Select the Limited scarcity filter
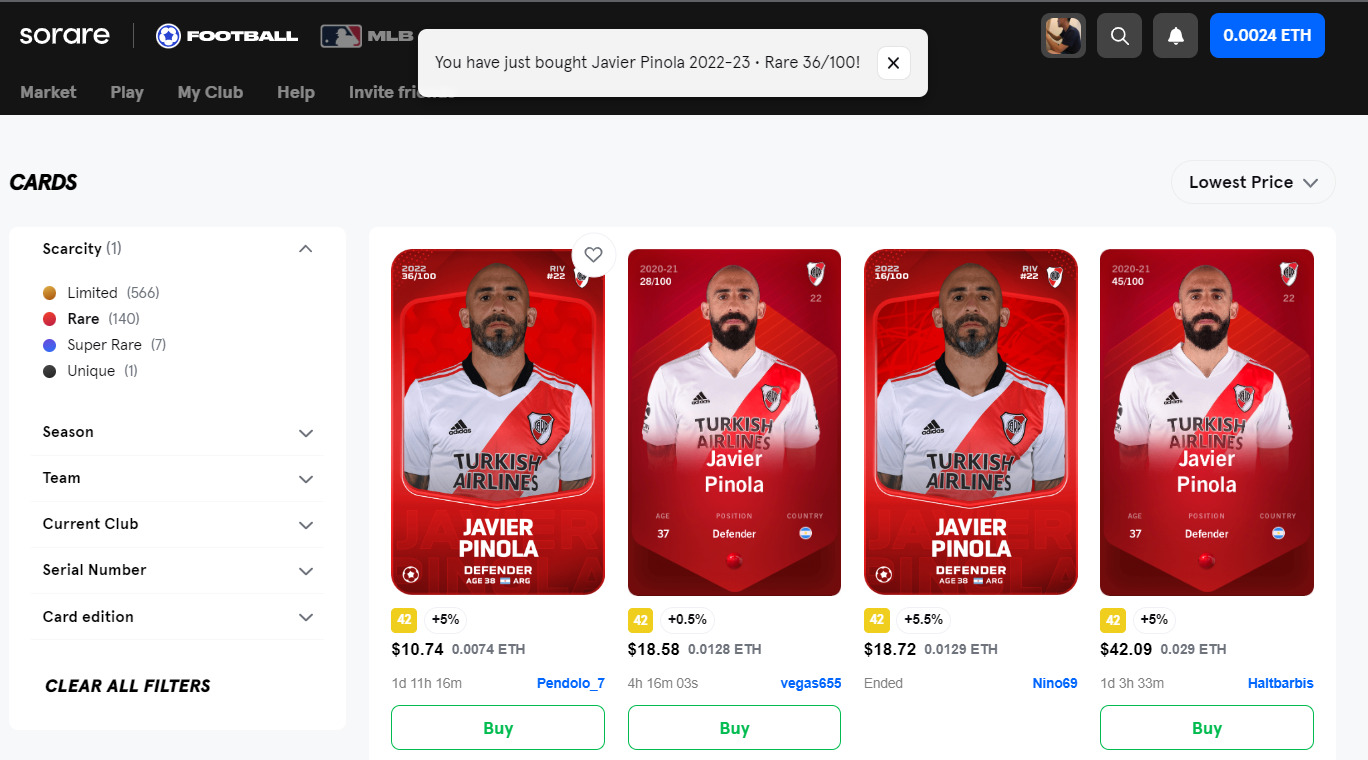Image resolution: width=1368 pixels, height=760 pixels. click(101, 293)
